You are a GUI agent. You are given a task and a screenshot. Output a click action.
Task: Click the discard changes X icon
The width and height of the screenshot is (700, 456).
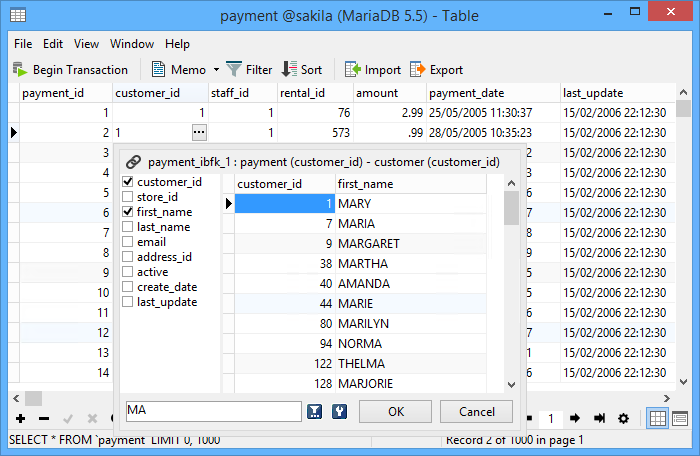(x=92, y=418)
